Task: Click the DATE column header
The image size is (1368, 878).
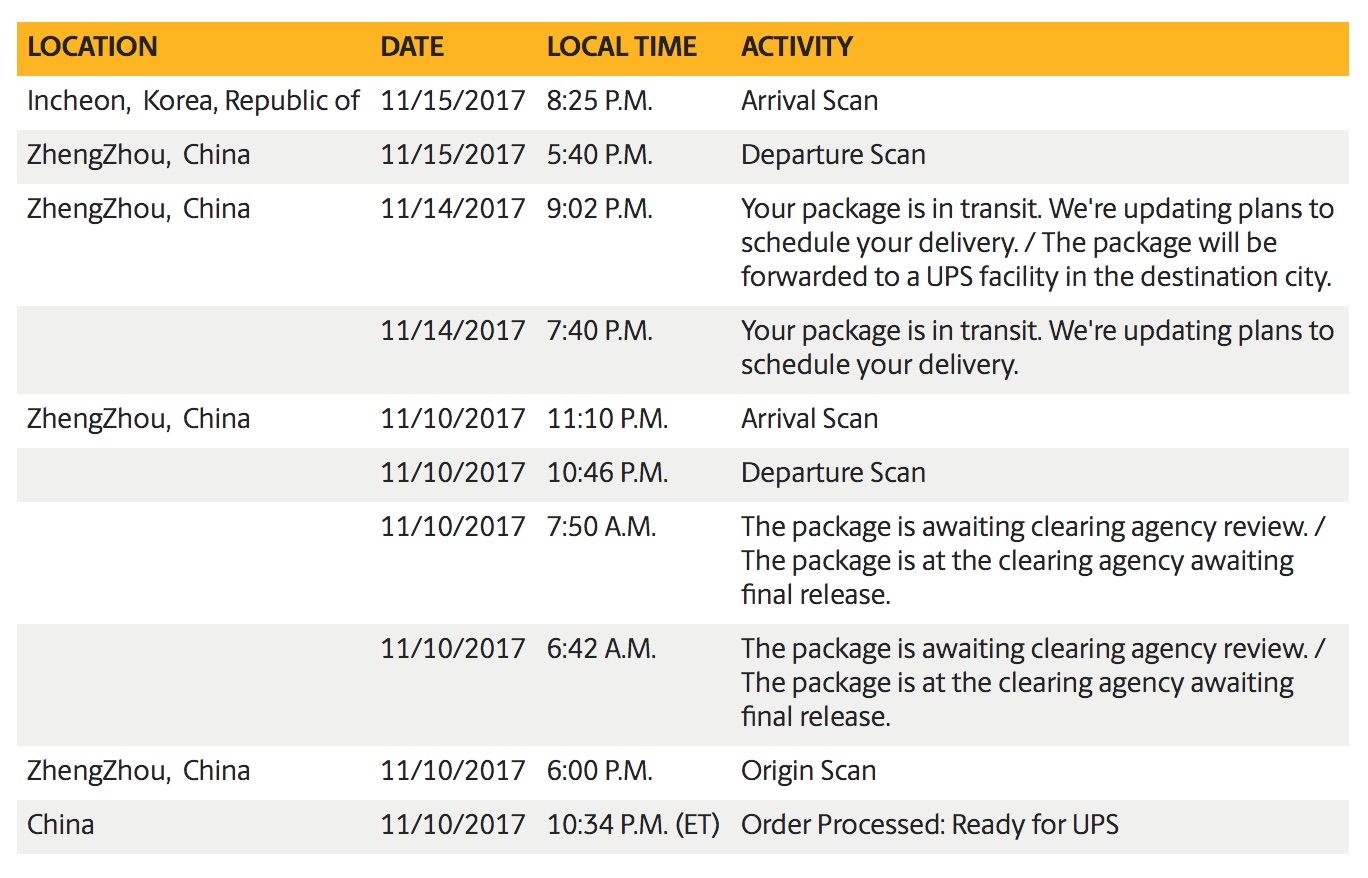Action: [x=412, y=47]
